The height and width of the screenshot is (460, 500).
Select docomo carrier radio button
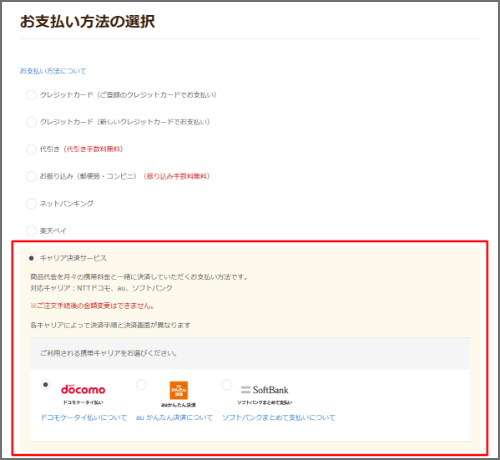click(x=45, y=384)
